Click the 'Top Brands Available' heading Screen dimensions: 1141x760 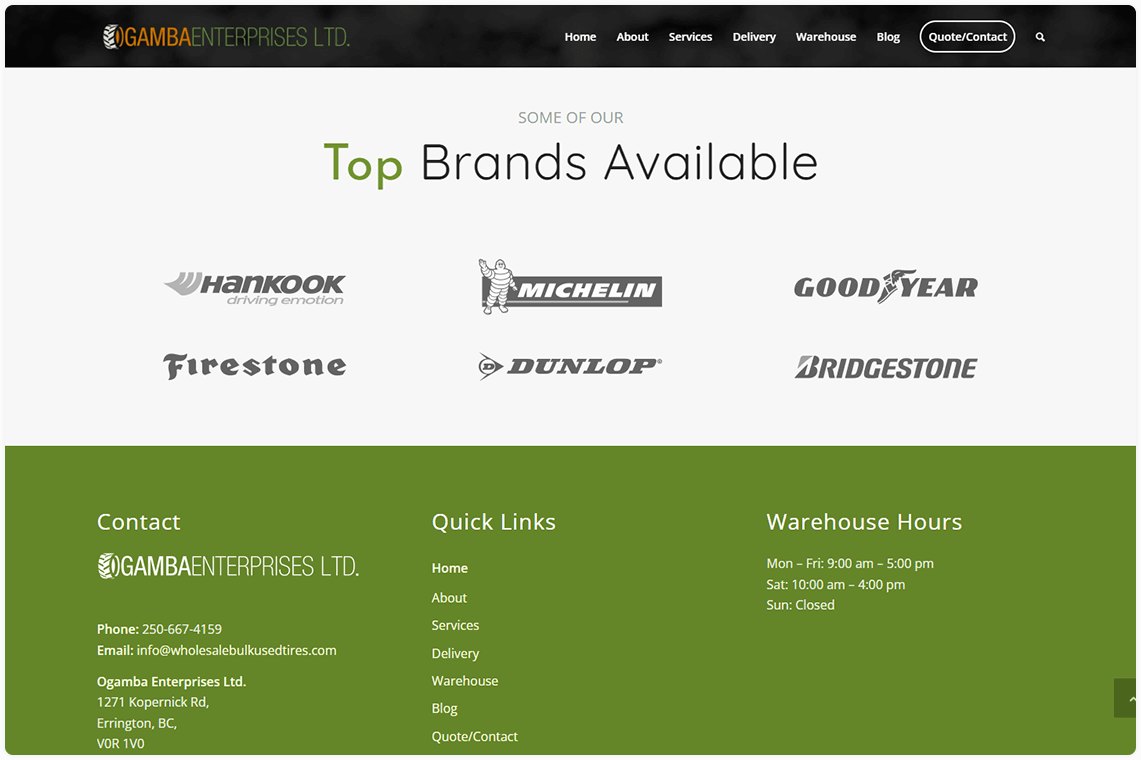(570, 163)
